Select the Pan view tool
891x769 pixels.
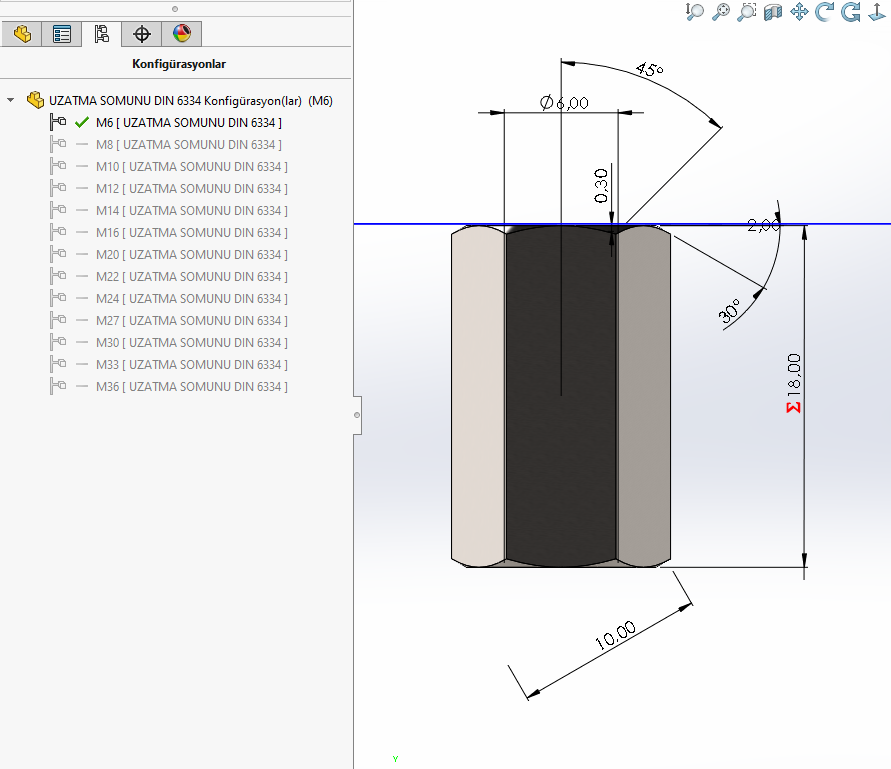click(799, 12)
